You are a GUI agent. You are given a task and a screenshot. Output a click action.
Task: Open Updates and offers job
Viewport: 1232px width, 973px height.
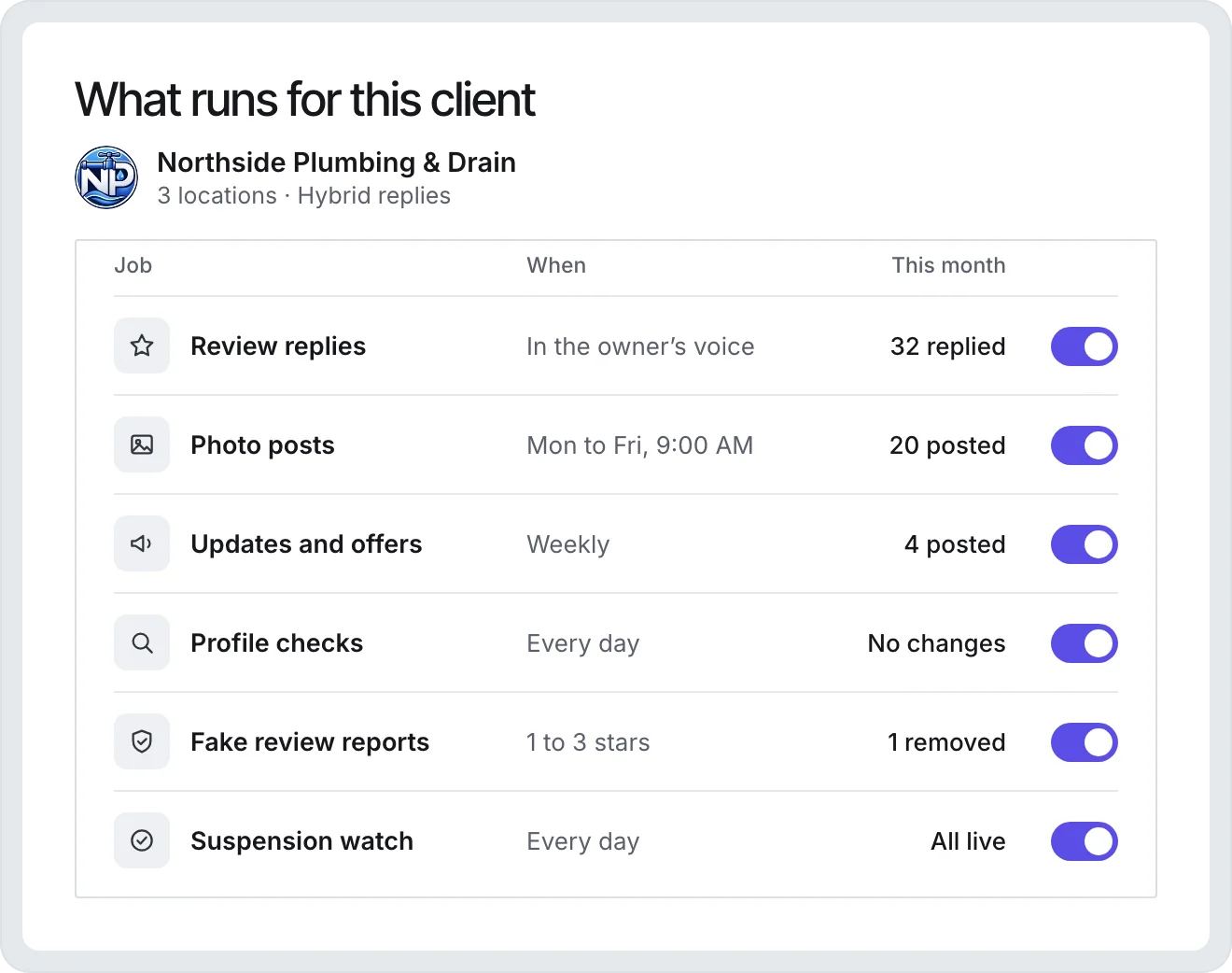[306, 544]
